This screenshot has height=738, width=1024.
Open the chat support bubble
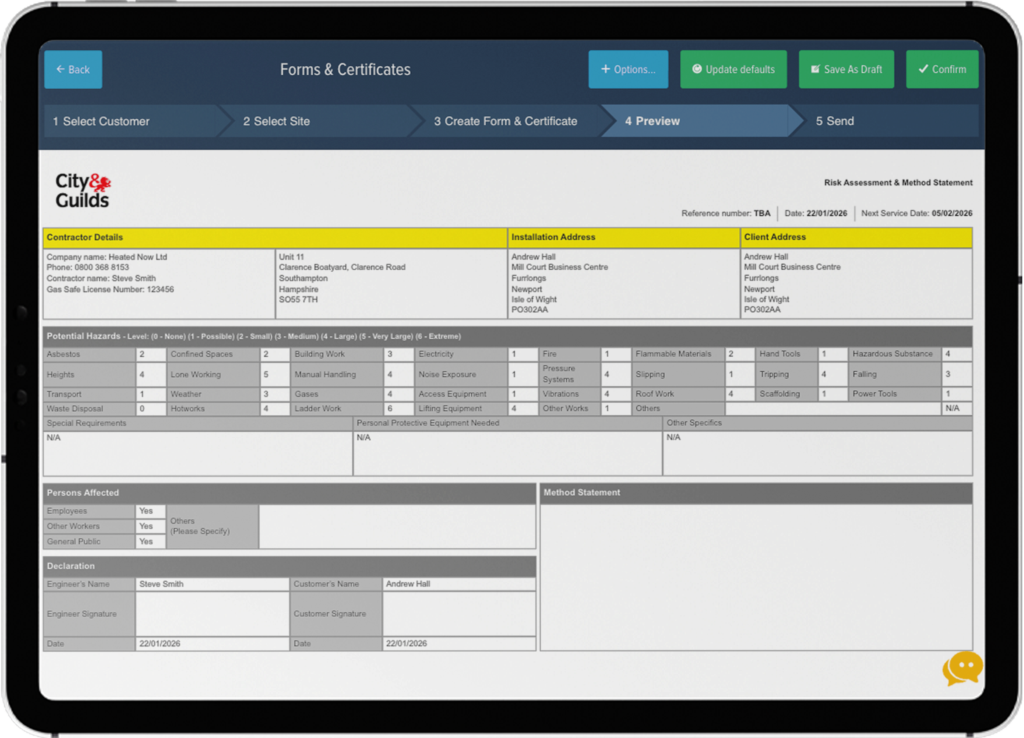pyautogui.click(x=961, y=669)
